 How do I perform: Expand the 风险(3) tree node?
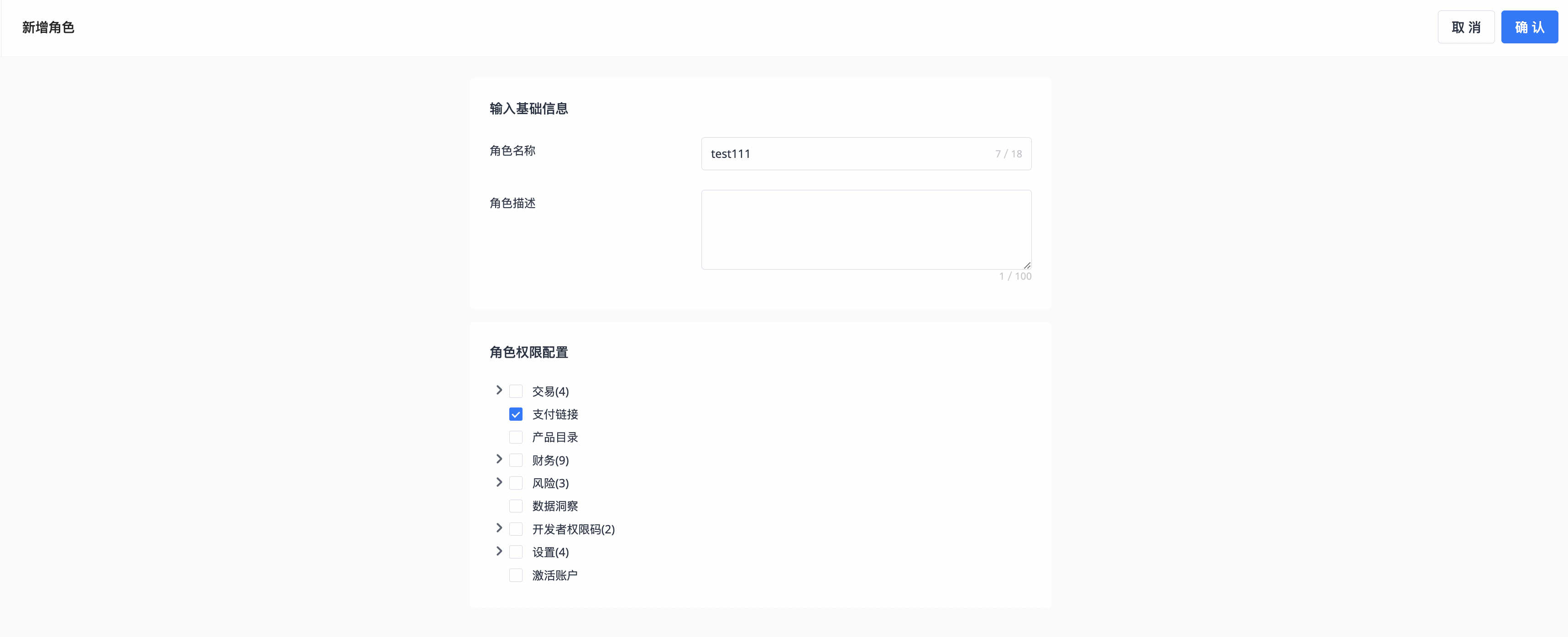tap(499, 482)
